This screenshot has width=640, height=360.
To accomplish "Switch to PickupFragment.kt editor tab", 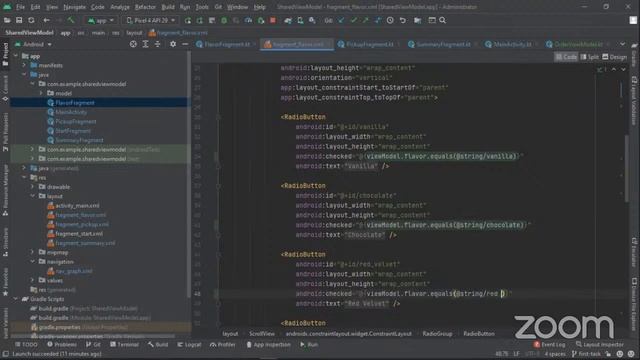I will (x=369, y=44).
